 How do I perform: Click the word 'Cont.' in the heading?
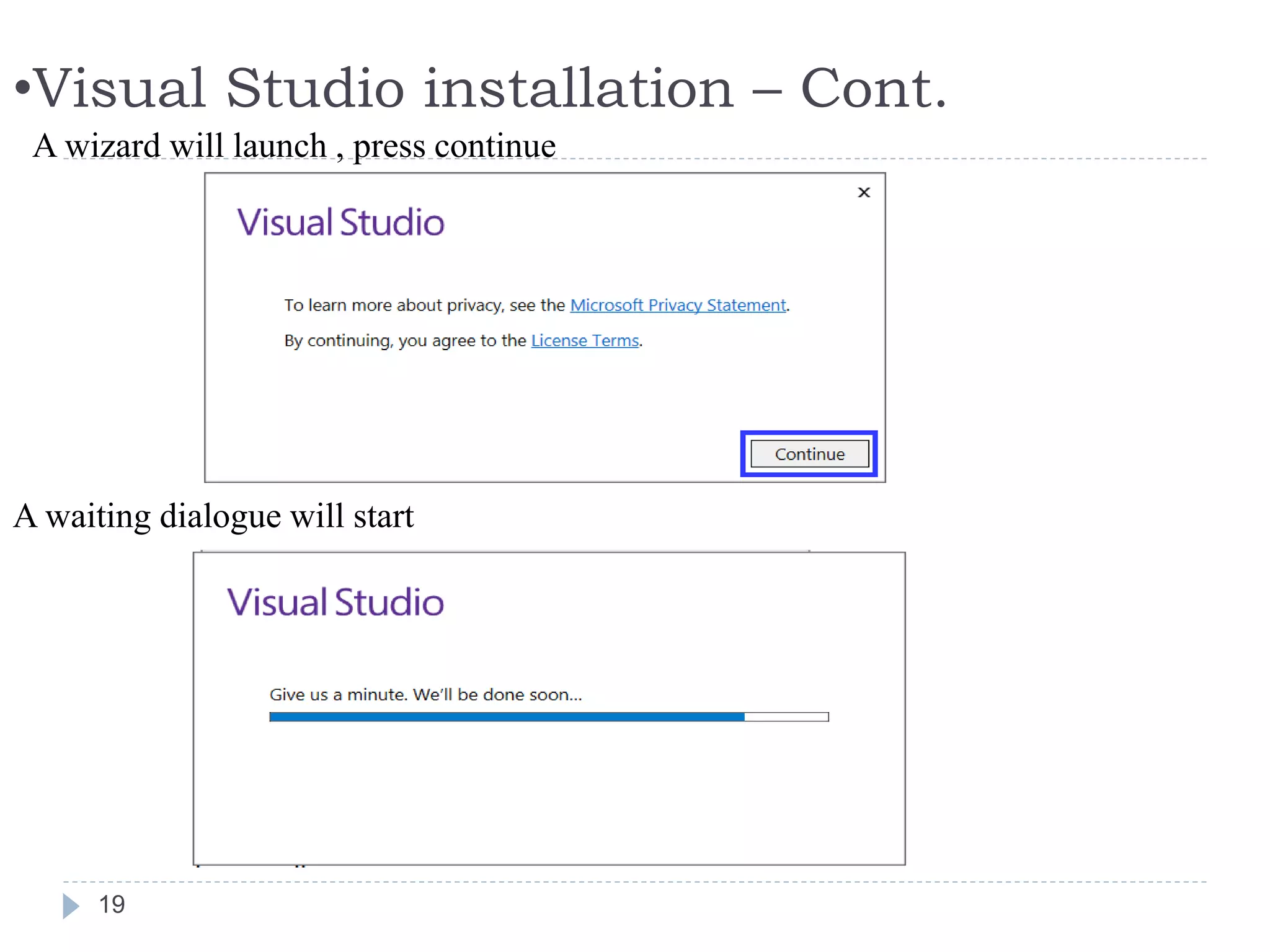tap(873, 89)
